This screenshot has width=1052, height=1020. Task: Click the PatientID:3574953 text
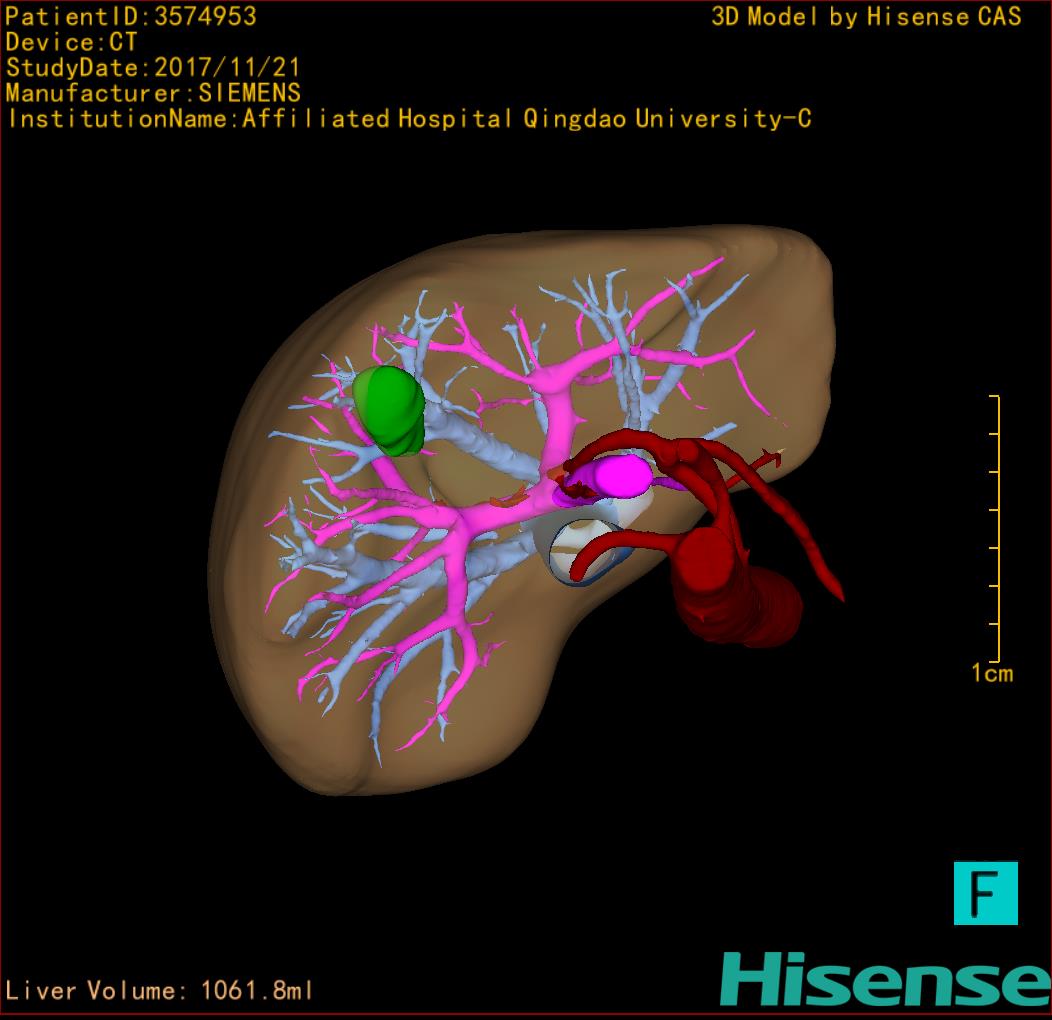131,17
